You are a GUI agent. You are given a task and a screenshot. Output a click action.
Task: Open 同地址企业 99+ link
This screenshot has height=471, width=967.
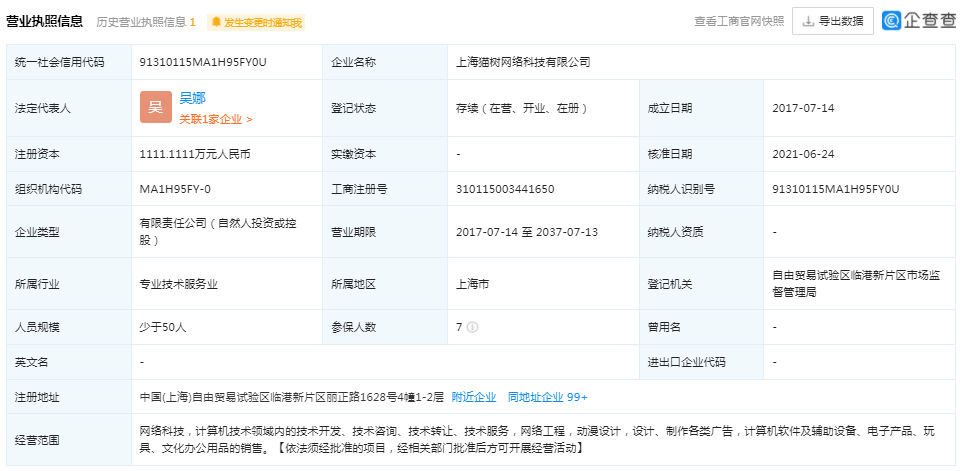tap(548, 397)
